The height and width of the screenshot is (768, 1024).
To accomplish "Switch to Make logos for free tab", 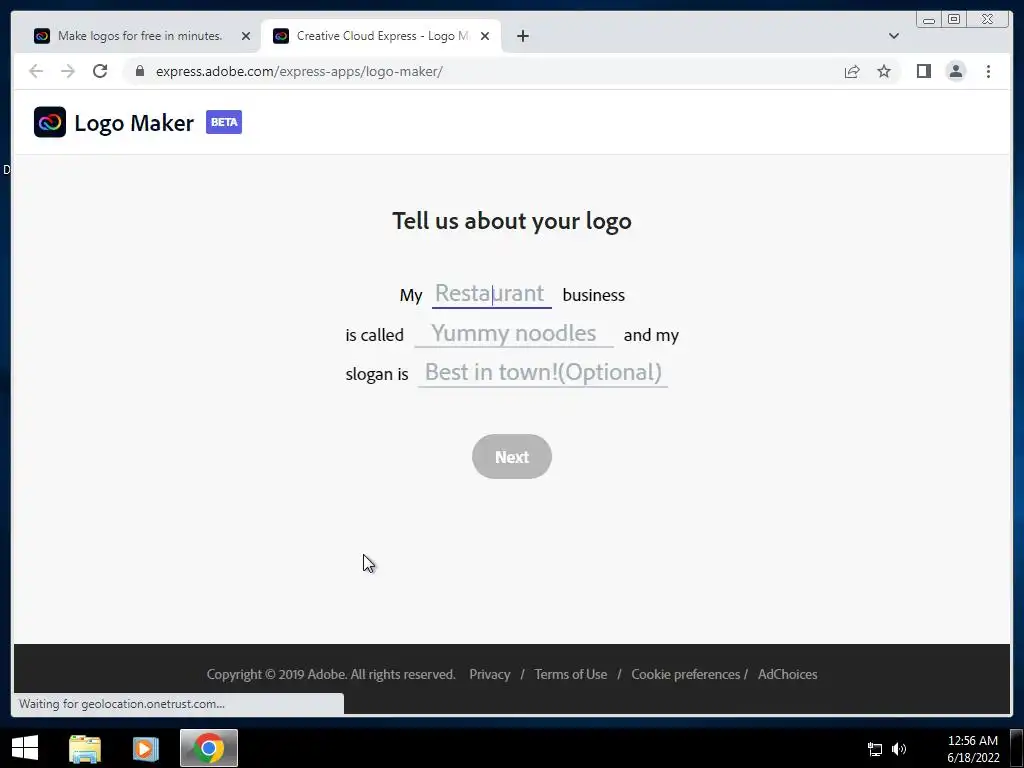I will coord(141,36).
